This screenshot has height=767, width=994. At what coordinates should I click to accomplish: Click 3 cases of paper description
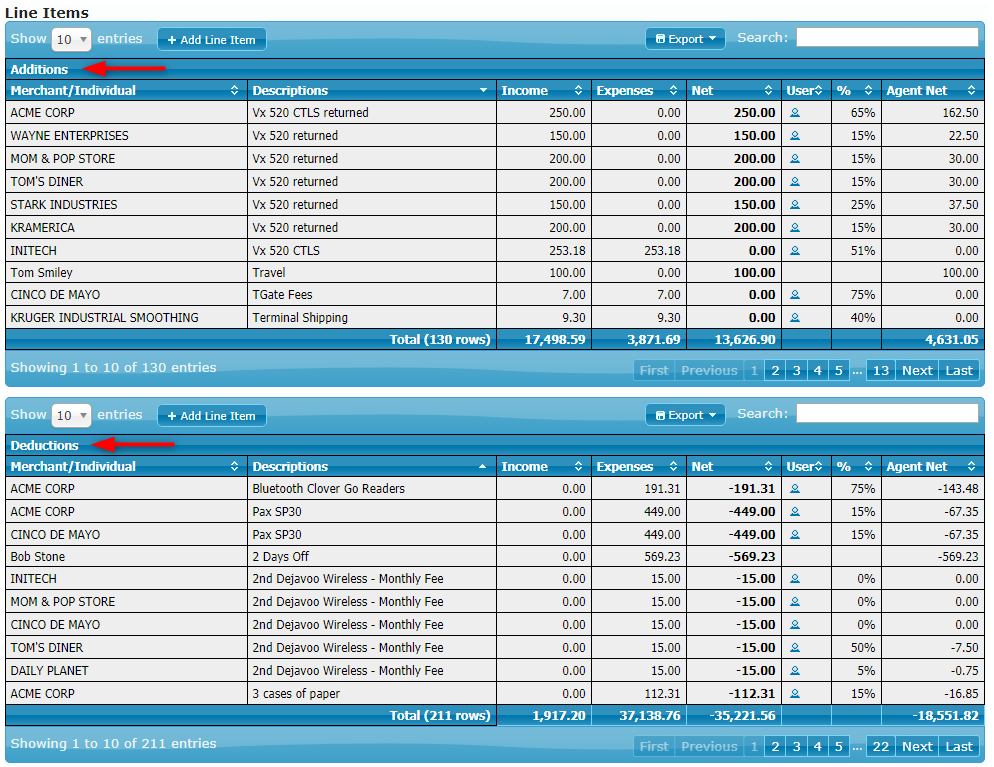tap(296, 693)
